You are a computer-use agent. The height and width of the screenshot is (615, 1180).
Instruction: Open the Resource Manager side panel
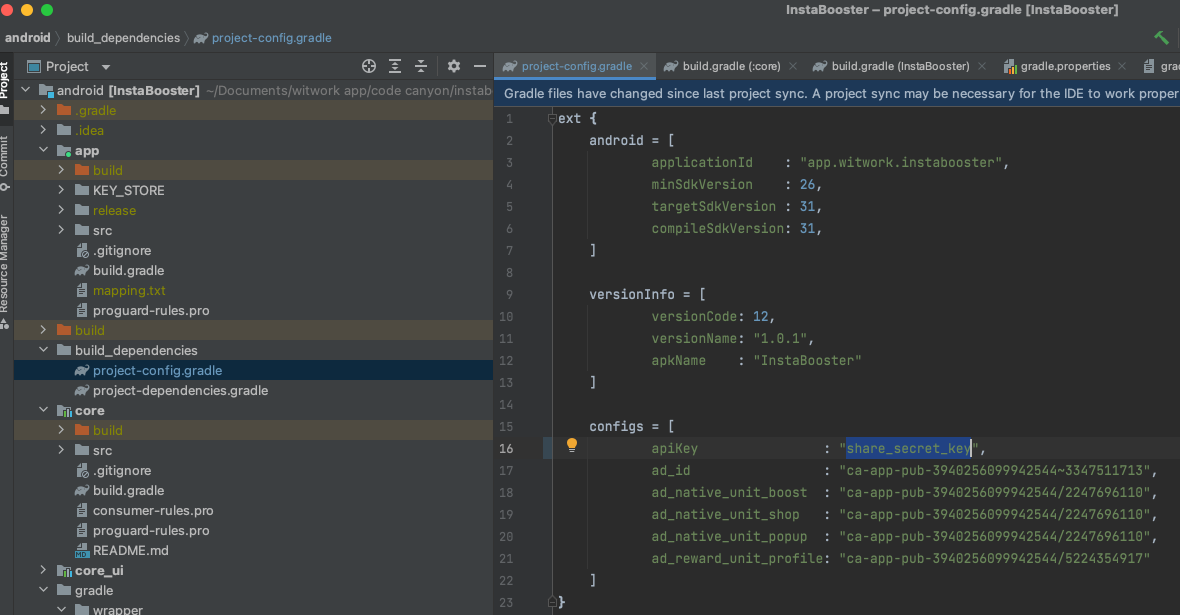[x=5, y=263]
